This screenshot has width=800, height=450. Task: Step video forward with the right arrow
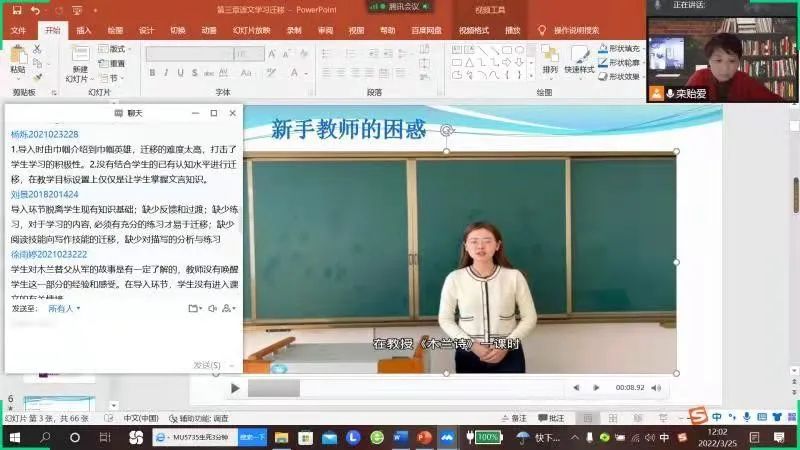click(598, 388)
